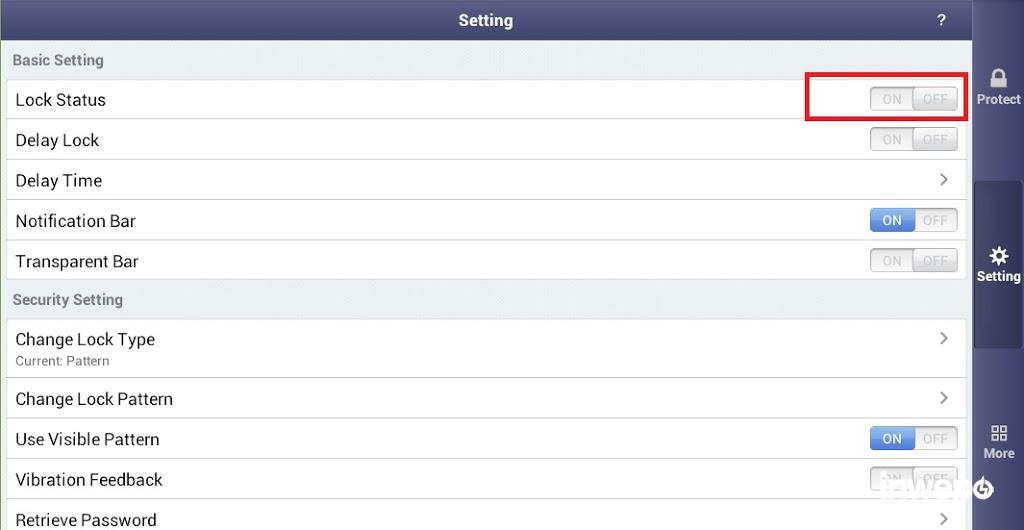Click the Setting title header
Screen dimensions: 1024x530
pyautogui.click(x=485, y=20)
